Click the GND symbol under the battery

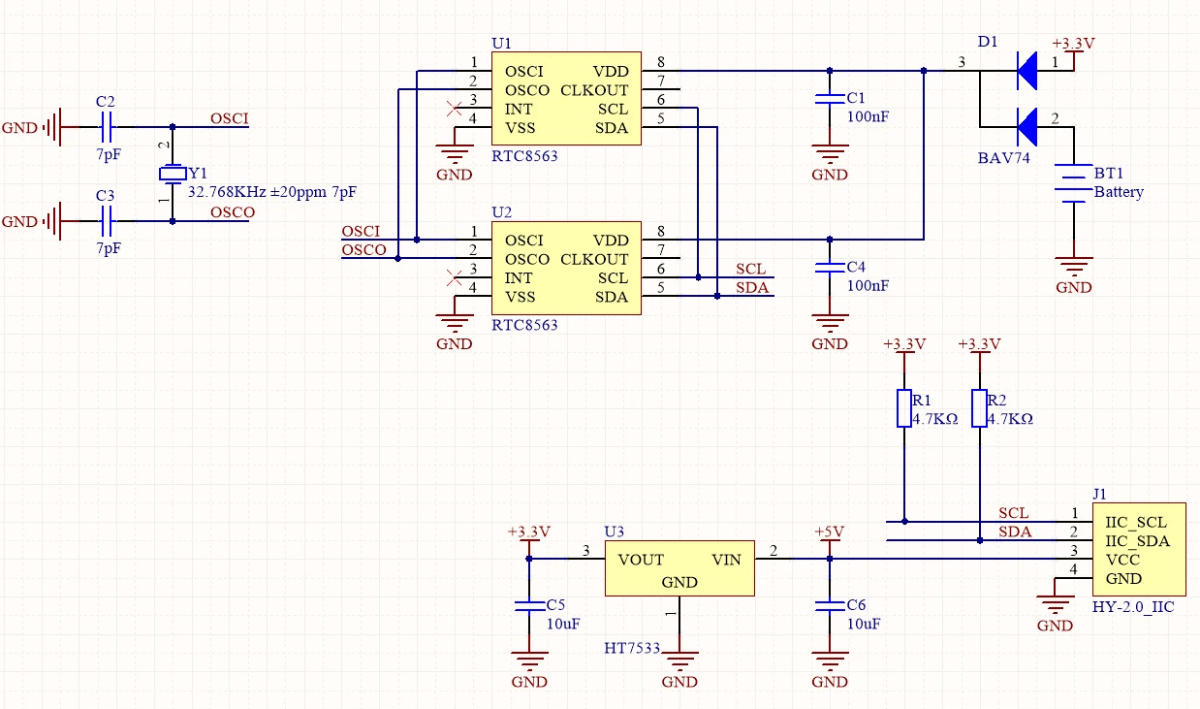[1073, 277]
